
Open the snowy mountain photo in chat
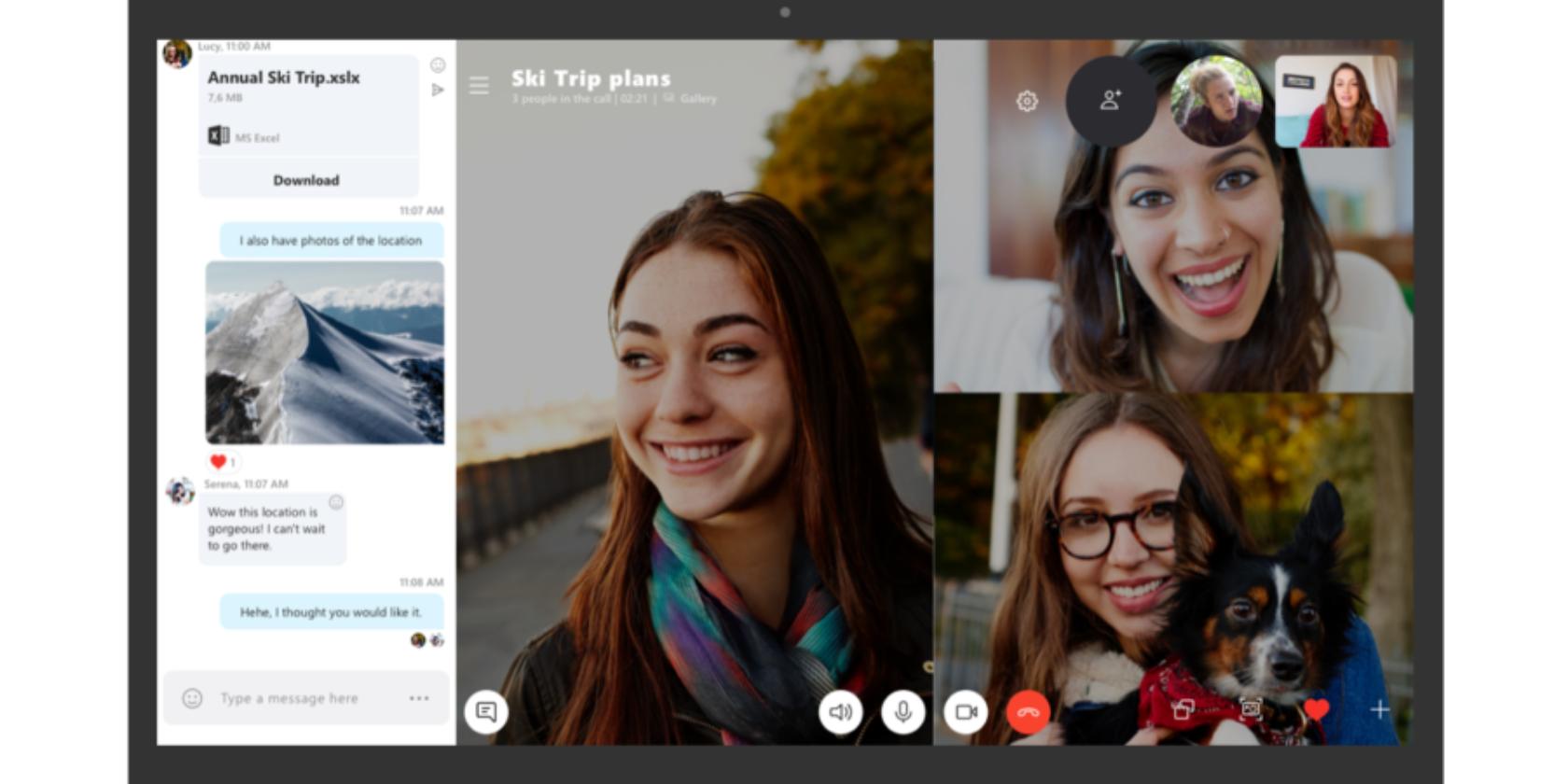tap(324, 353)
